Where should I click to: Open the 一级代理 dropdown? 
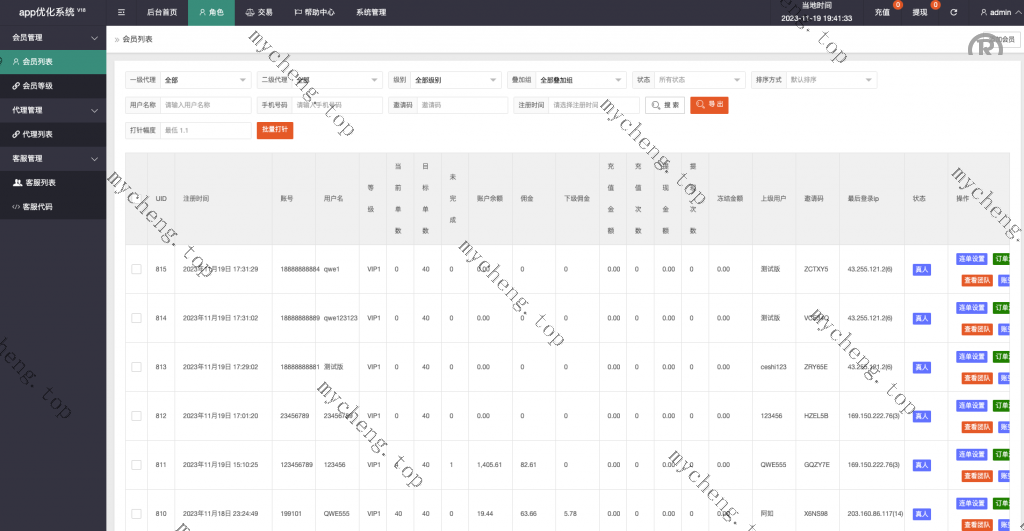[x=205, y=80]
